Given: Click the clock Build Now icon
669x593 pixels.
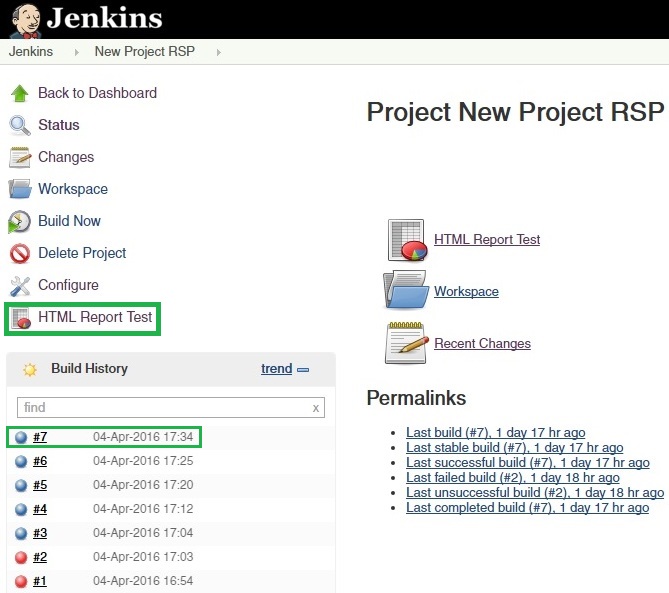Looking at the screenshot, I should (19, 221).
